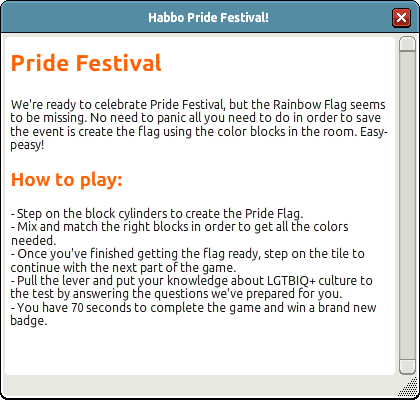Click the 'Habbo Pride Festival!' title bar text
The height and width of the screenshot is (400, 420).
209,17
